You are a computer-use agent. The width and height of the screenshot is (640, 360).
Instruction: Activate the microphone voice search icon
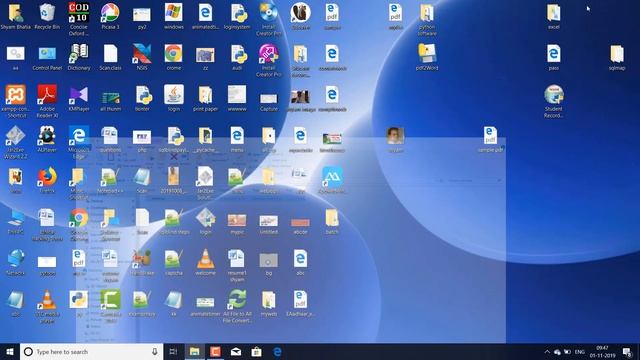coord(154,352)
